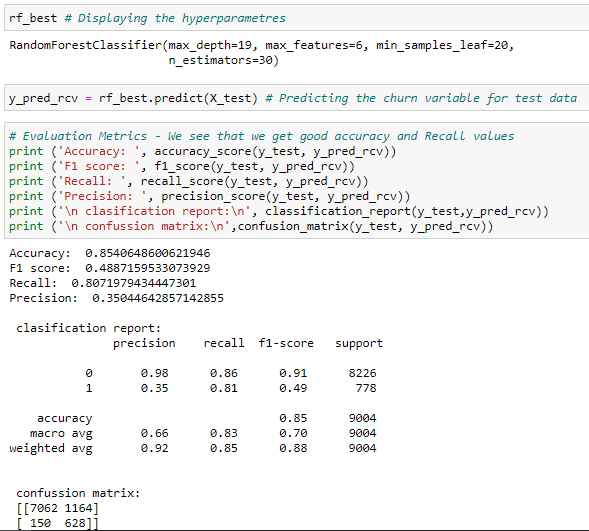Click the print 'Precision: ' code line
Screen dimensions: 589x531
[210, 196]
